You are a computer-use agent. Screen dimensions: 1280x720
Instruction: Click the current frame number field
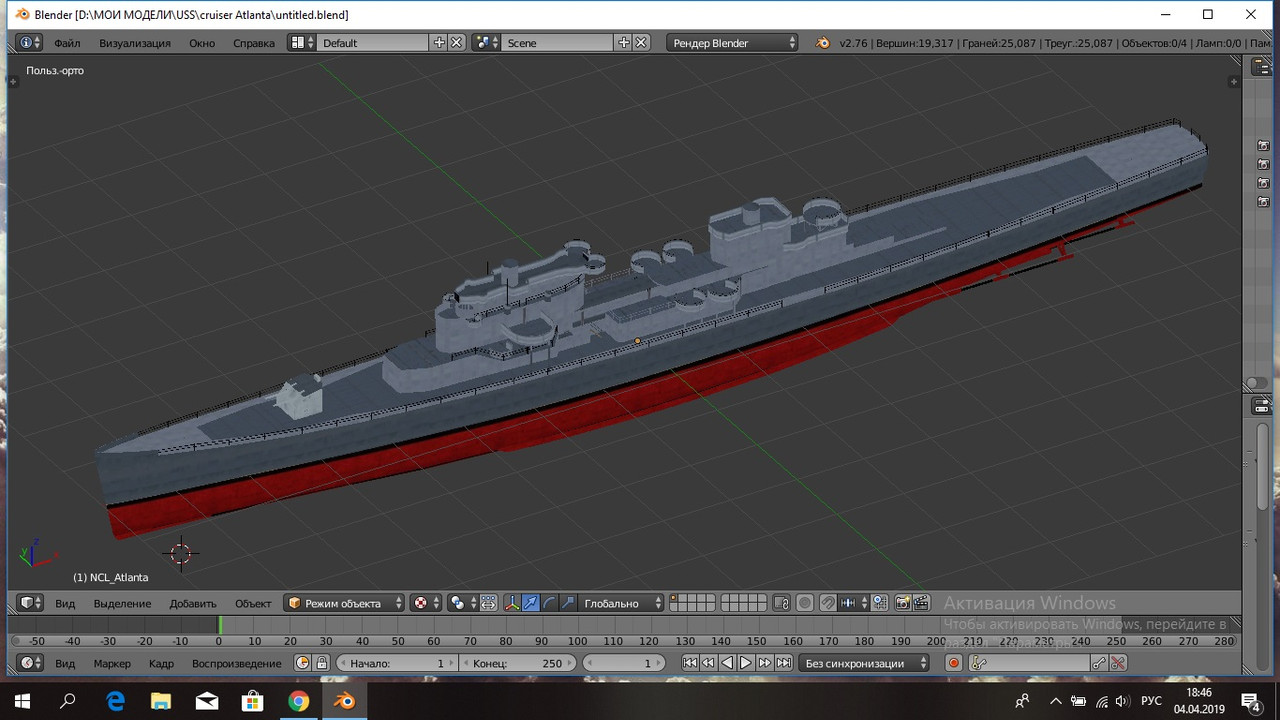[623, 663]
